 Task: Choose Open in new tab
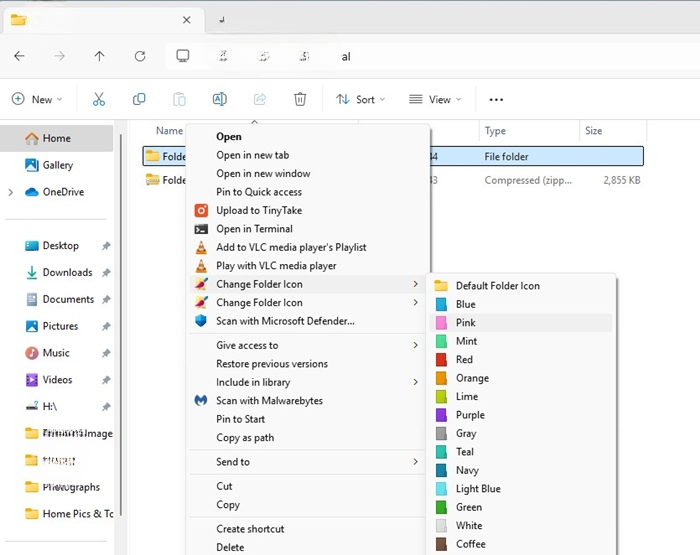[x=253, y=155]
